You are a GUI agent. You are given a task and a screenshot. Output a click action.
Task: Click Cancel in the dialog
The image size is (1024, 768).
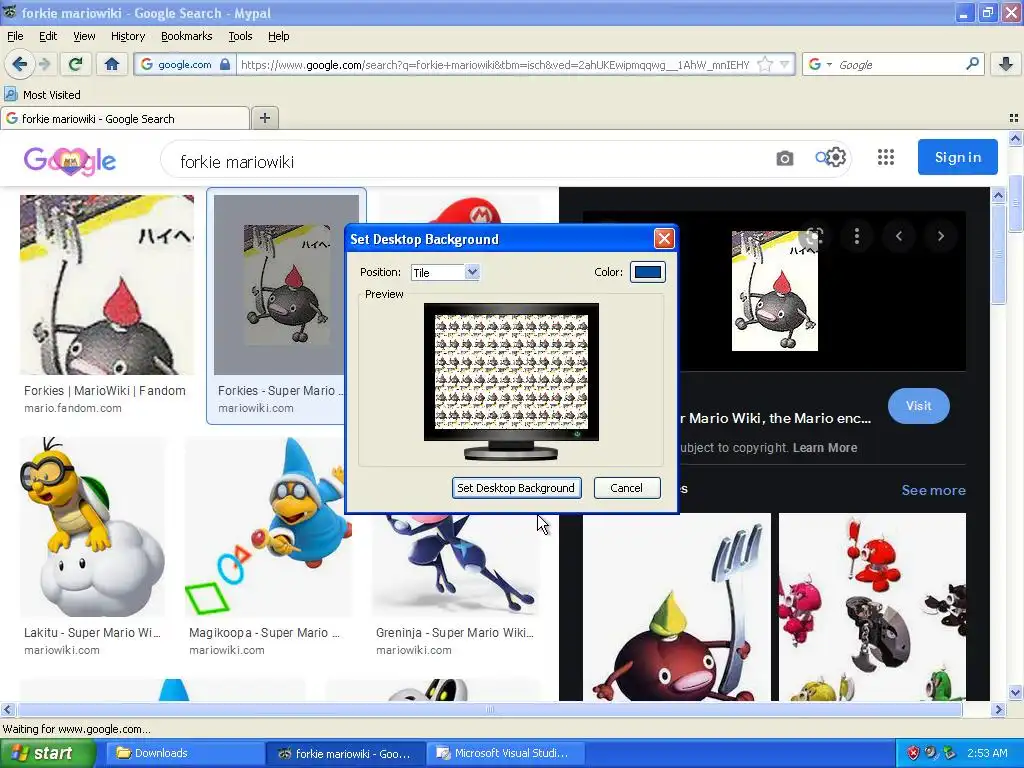coord(626,488)
